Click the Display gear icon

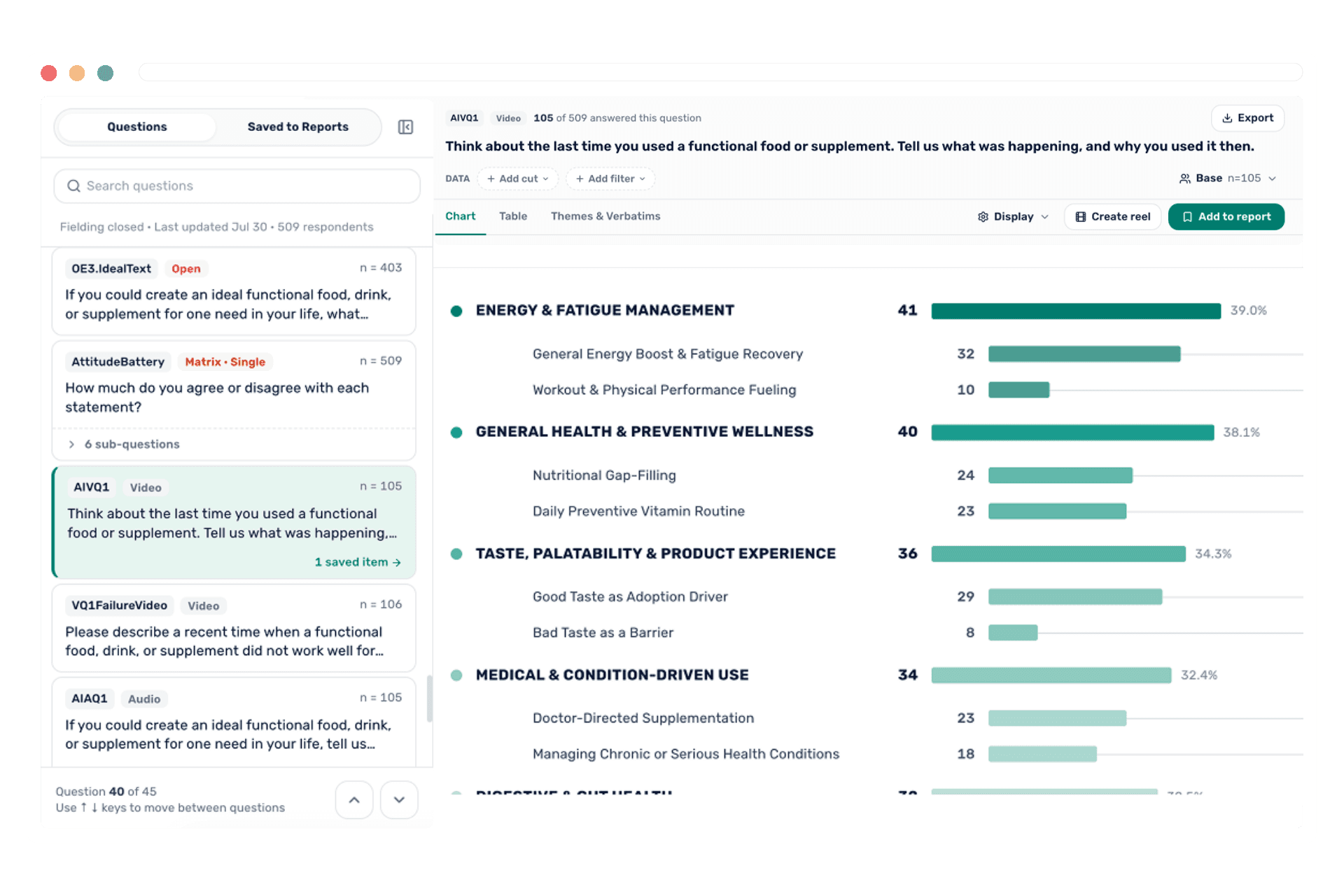pos(983,217)
